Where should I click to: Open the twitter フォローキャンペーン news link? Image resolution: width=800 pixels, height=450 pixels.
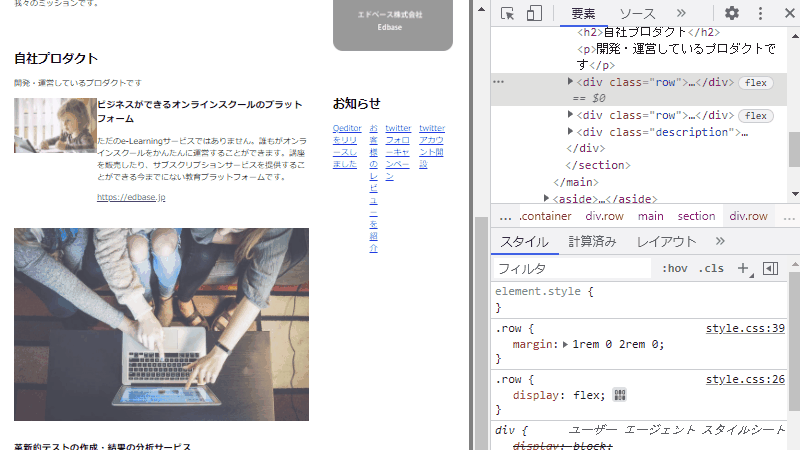pos(398,152)
